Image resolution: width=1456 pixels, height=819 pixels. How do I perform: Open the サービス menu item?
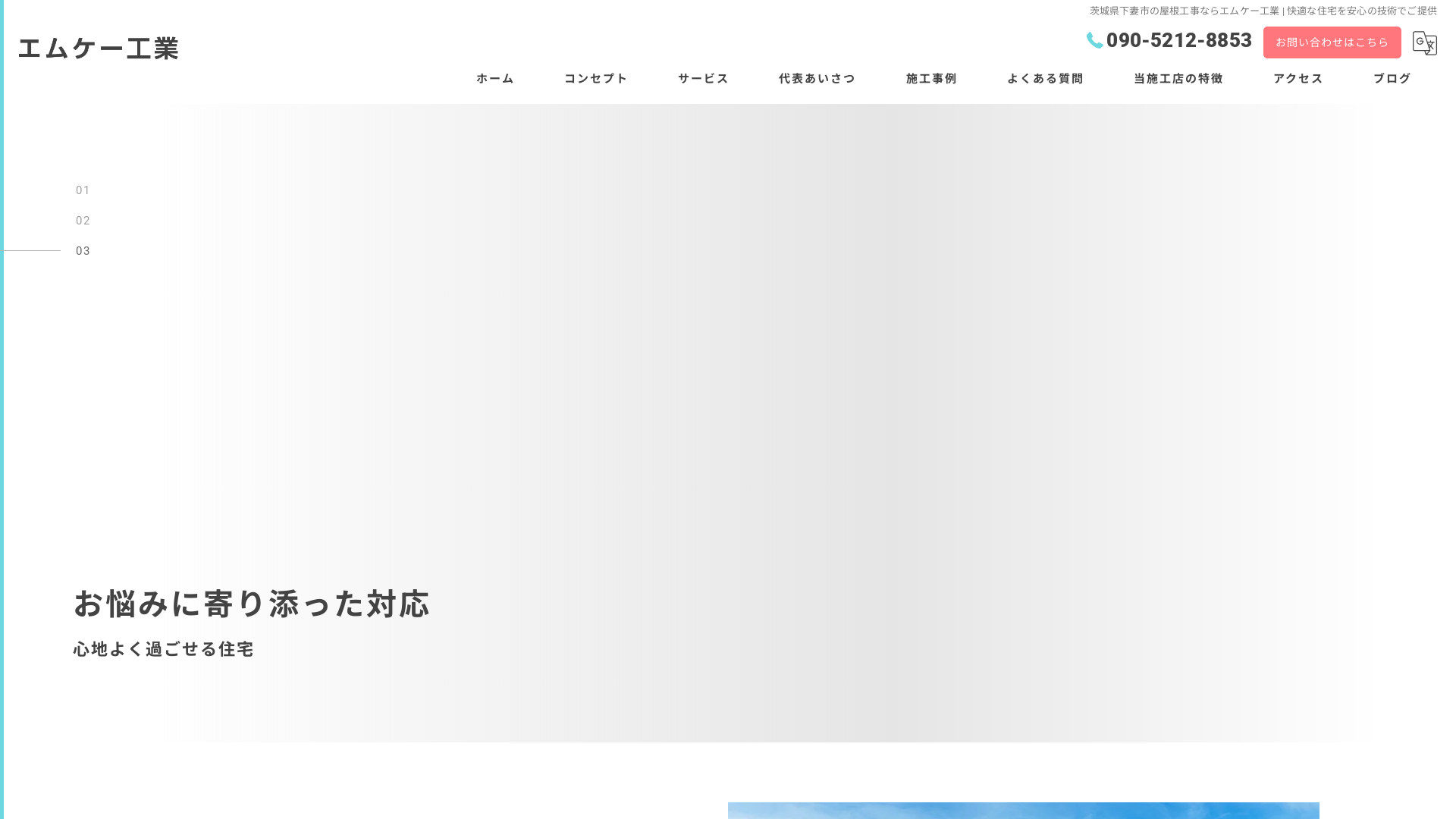pos(703,78)
